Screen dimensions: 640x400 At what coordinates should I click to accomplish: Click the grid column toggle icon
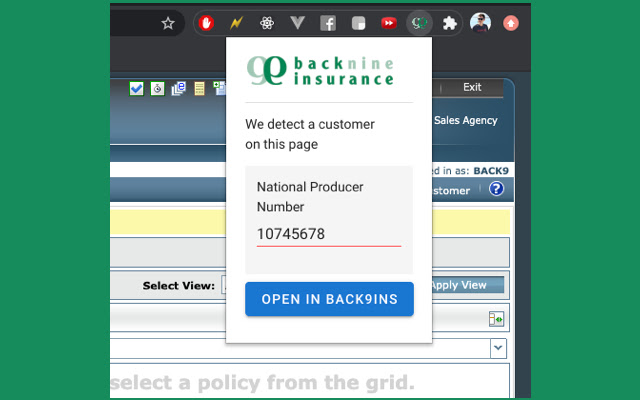pos(496,319)
